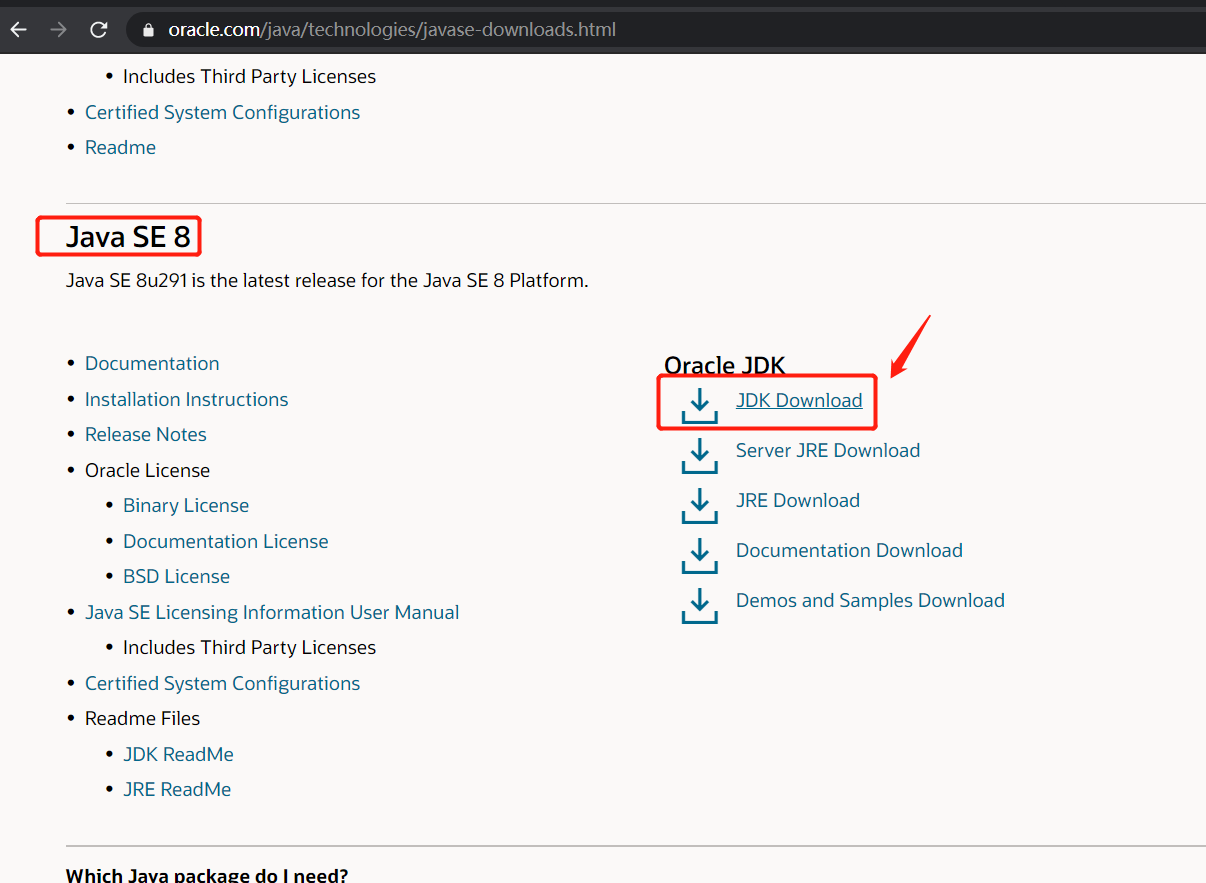Click the browser forward arrow
The image size is (1206, 883).
58,30
